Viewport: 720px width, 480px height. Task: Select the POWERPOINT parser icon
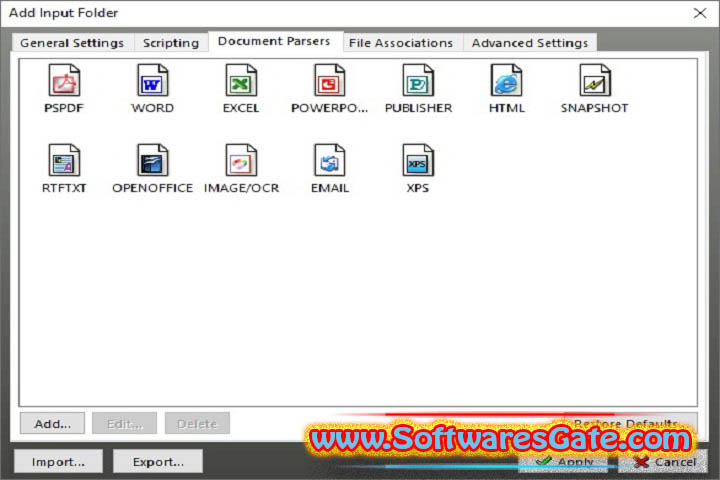[x=329, y=80]
